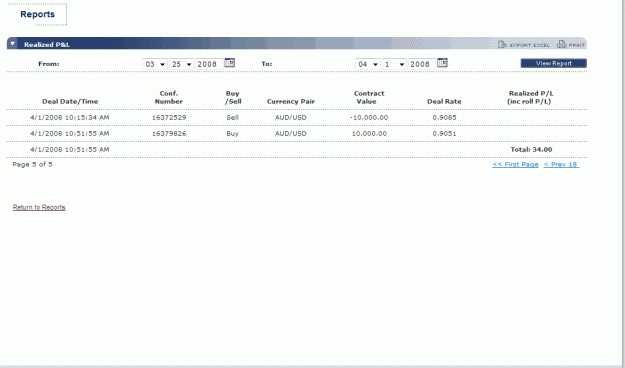This screenshot has height=368, width=625.
Task: Click the Print icon
Action: pyautogui.click(x=561, y=44)
